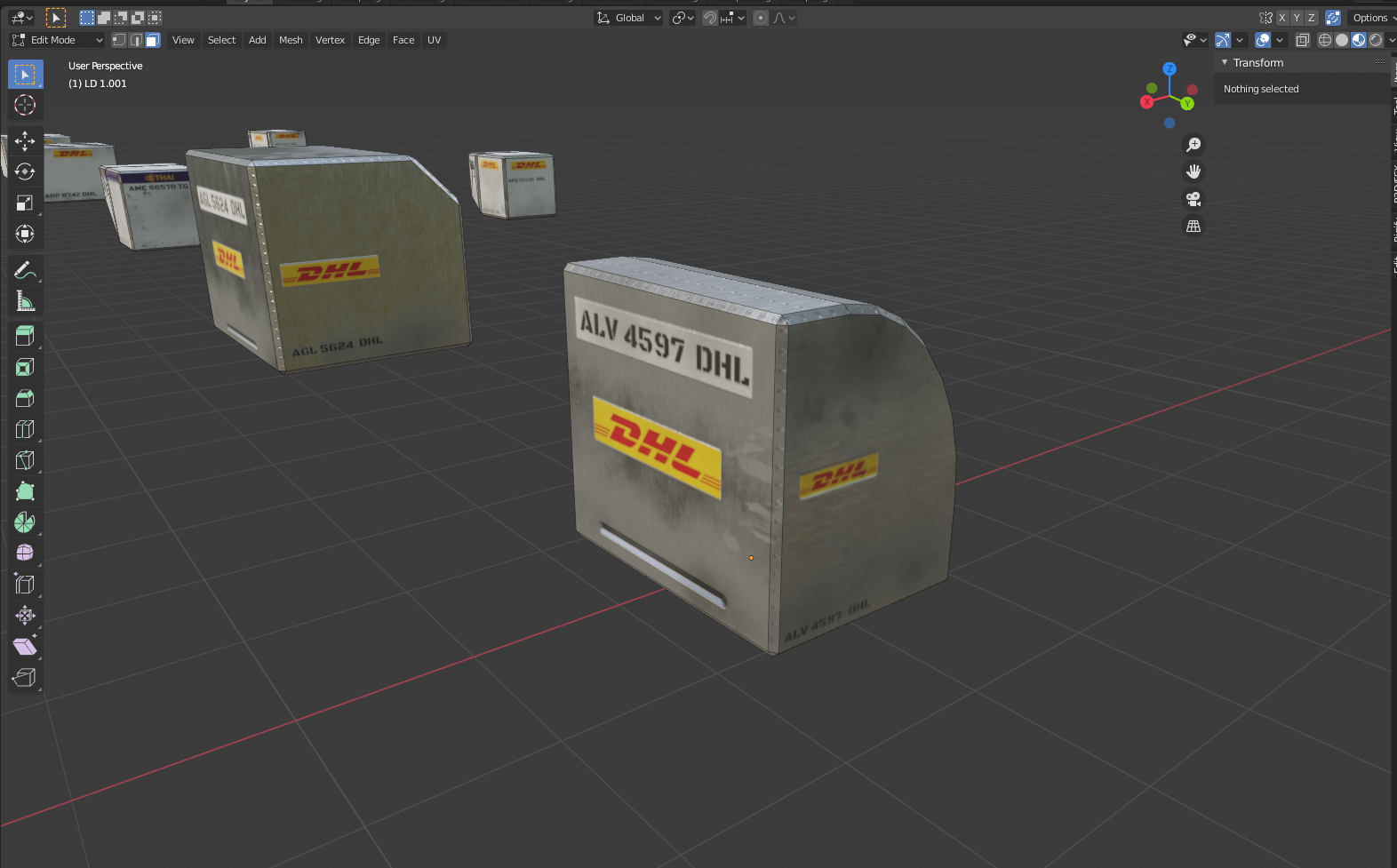The width and height of the screenshot is (1397, 868).
Task: Toggle Z mirror axis
Action: tap(1311, 18)
